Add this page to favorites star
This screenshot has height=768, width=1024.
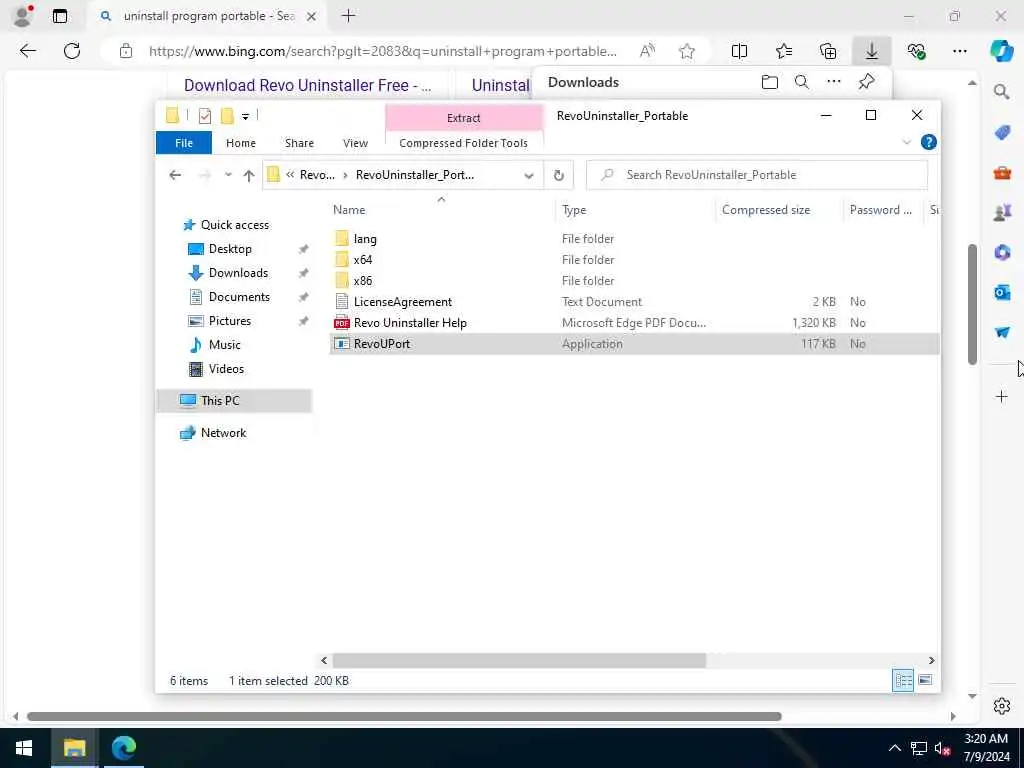tap(686, 51)
